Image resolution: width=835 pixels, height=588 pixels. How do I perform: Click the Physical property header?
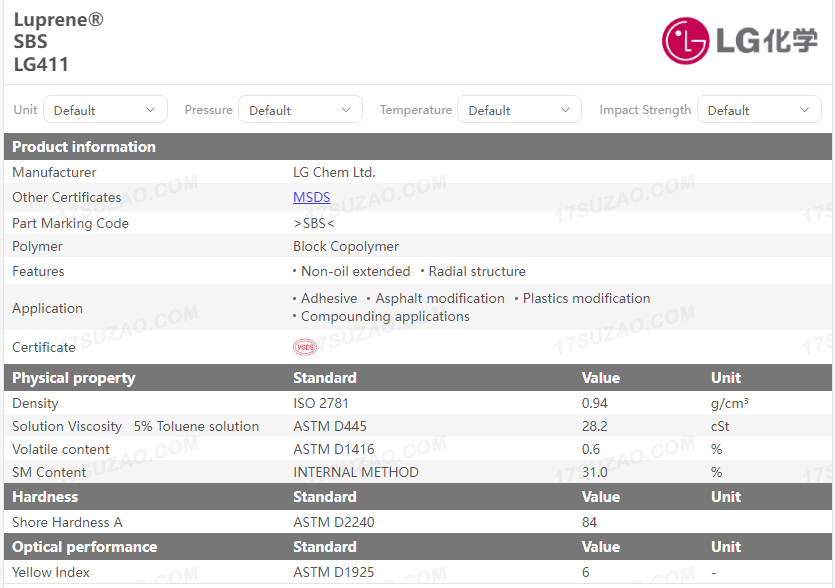tap(73, 378)
